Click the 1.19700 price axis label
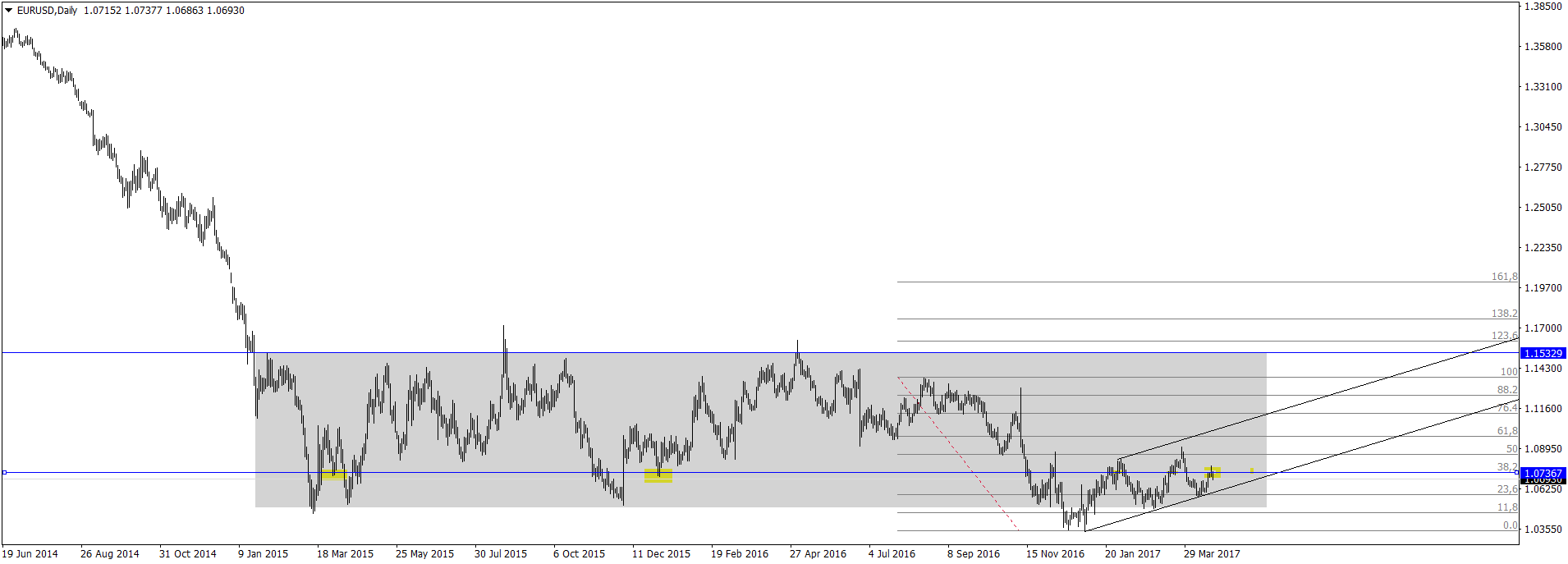The height and width of the screenshot is (564, 1568). click(x=1543, y=288)
